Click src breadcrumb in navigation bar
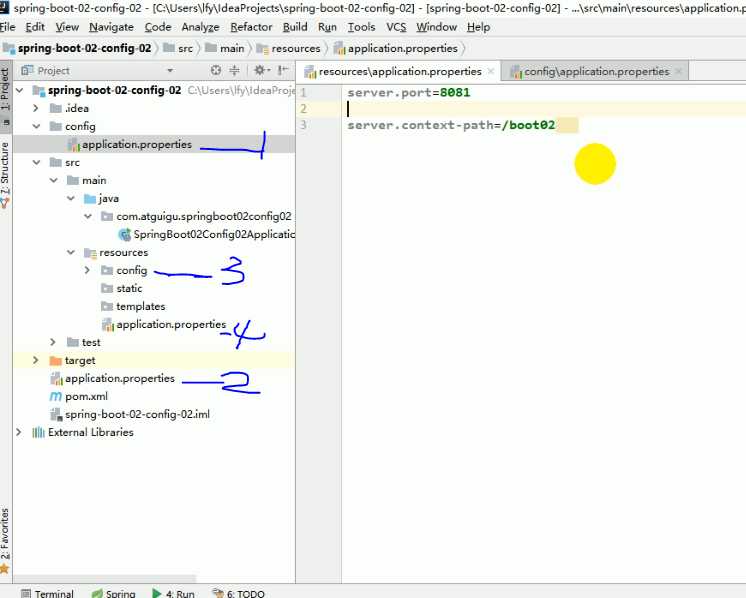 click(x=179, y=49)
